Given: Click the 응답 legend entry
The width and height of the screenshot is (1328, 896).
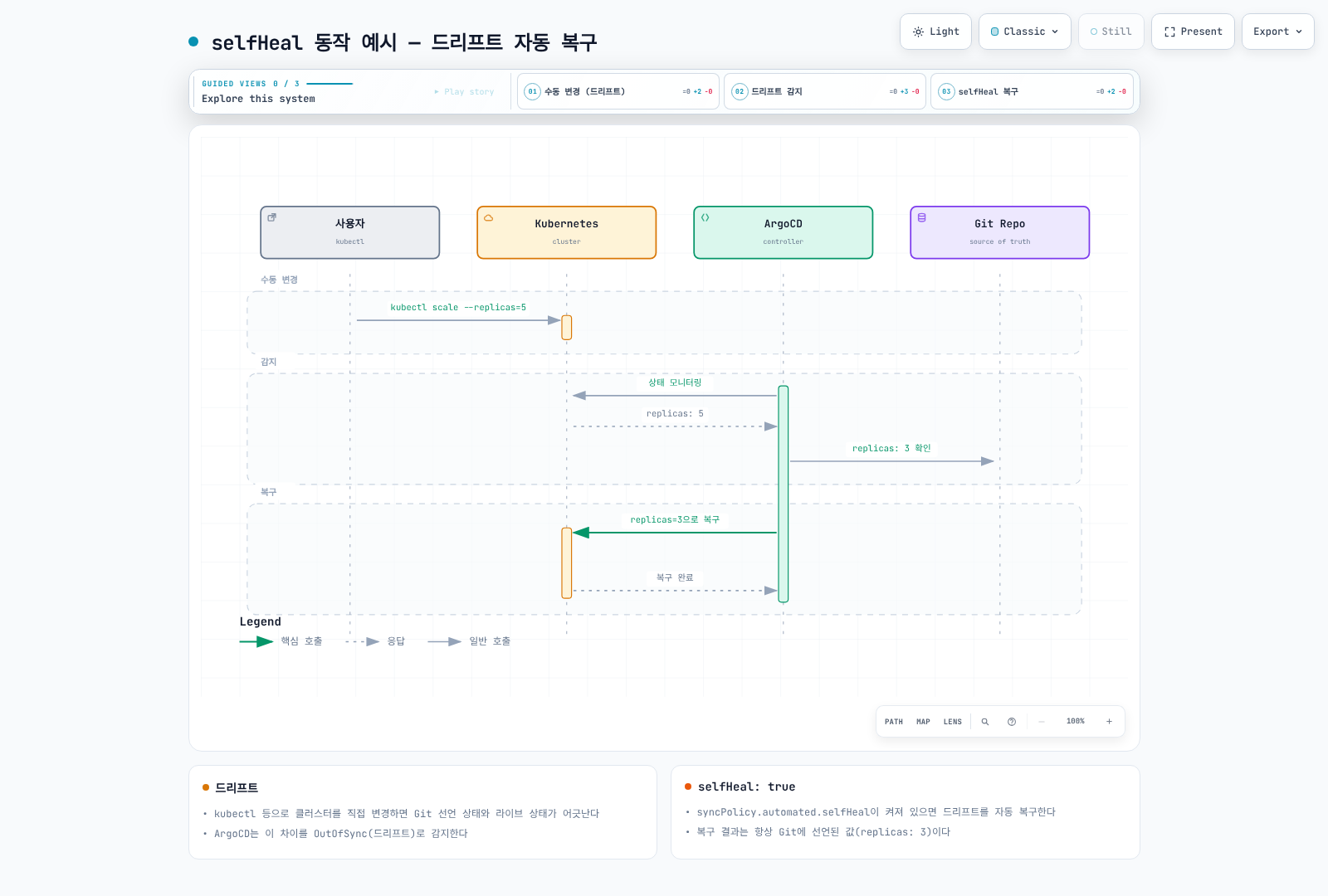Looking at the screenshot, I should point(375,641).
